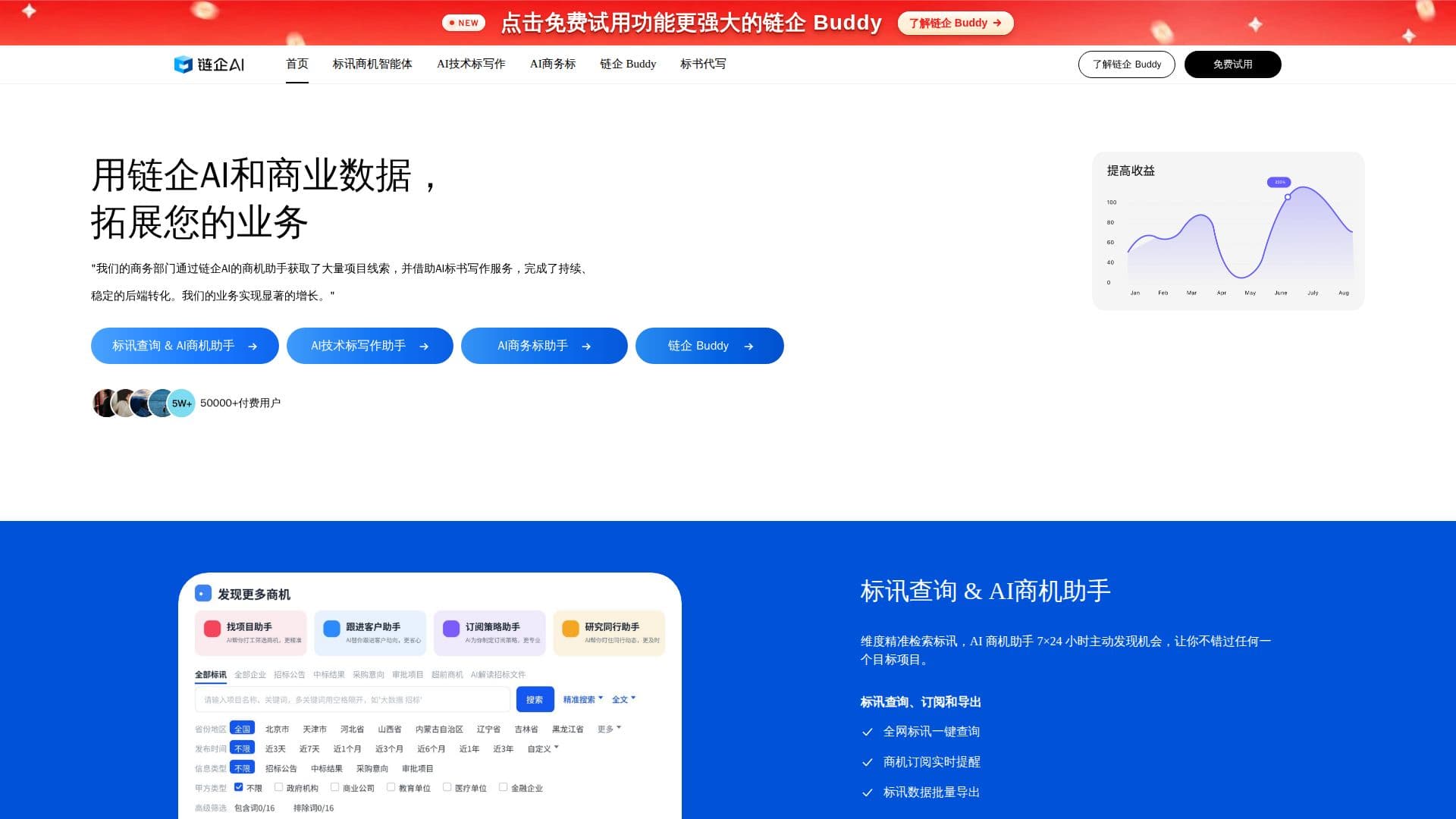Check the 商业公司 checkbox
The width and height of the screenshot is (1456, 819).
pos(334,787)
